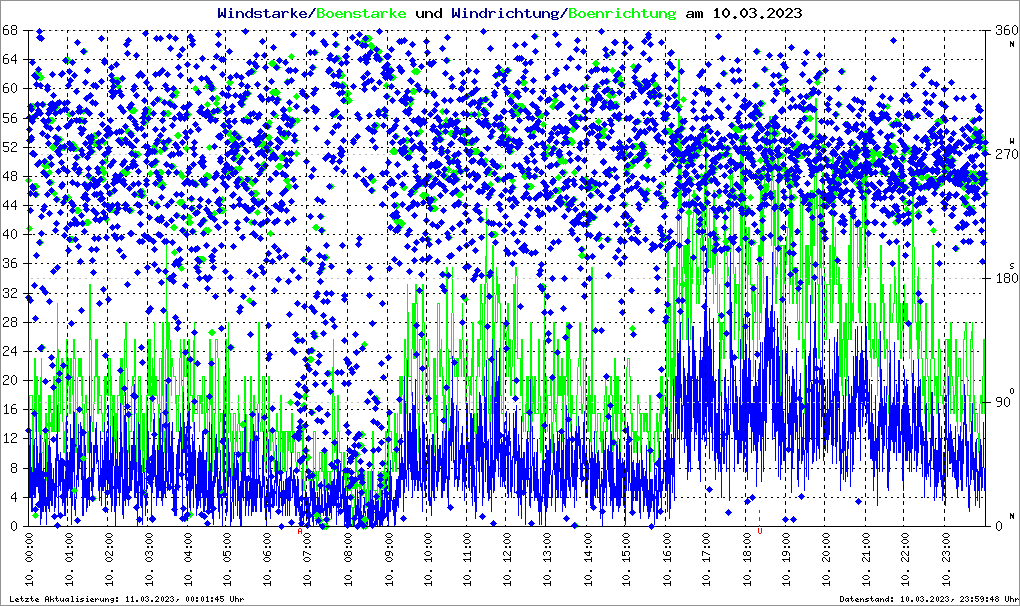Click the 40 wind speed axis label
The height and width of the screenshot is (606, 1020).
pyautogui.click(x=10, y=234)
